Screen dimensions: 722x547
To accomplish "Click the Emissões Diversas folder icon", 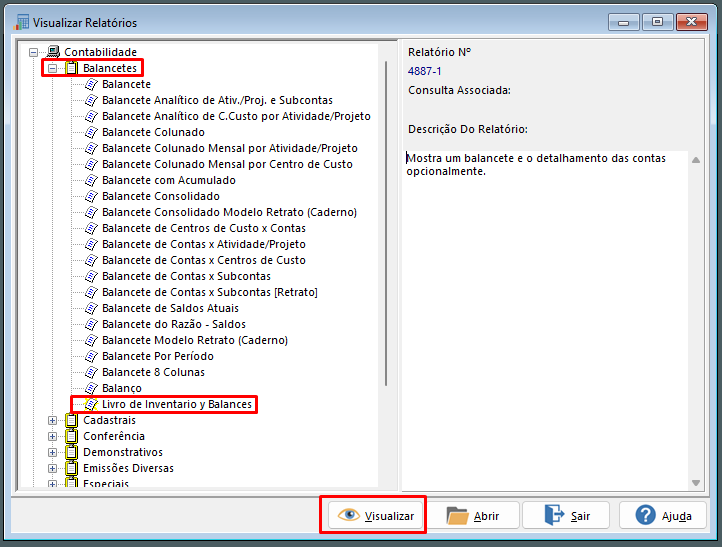I will click(x=71, y=468).
